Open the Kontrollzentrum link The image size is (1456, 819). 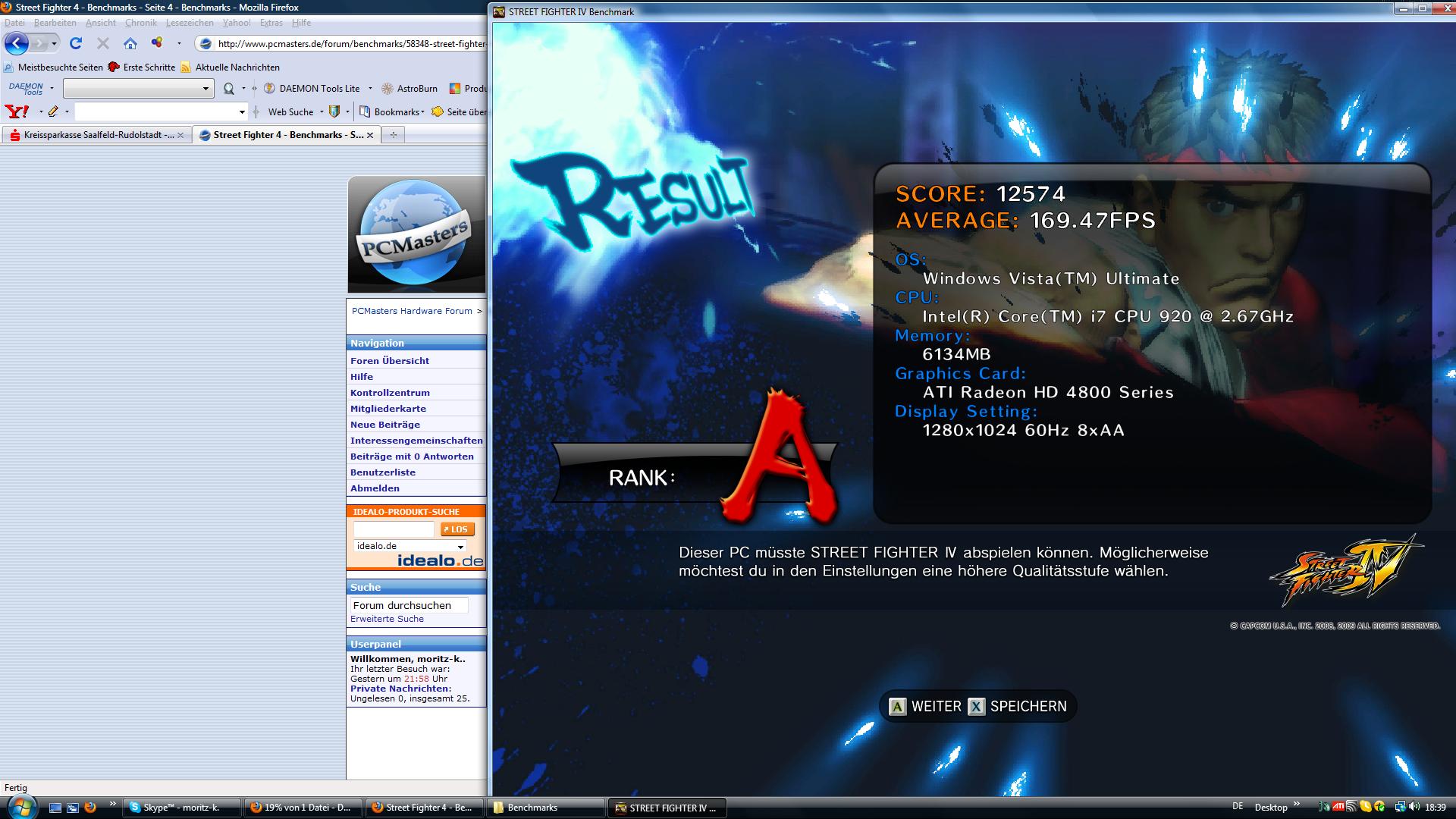point(390,393)
